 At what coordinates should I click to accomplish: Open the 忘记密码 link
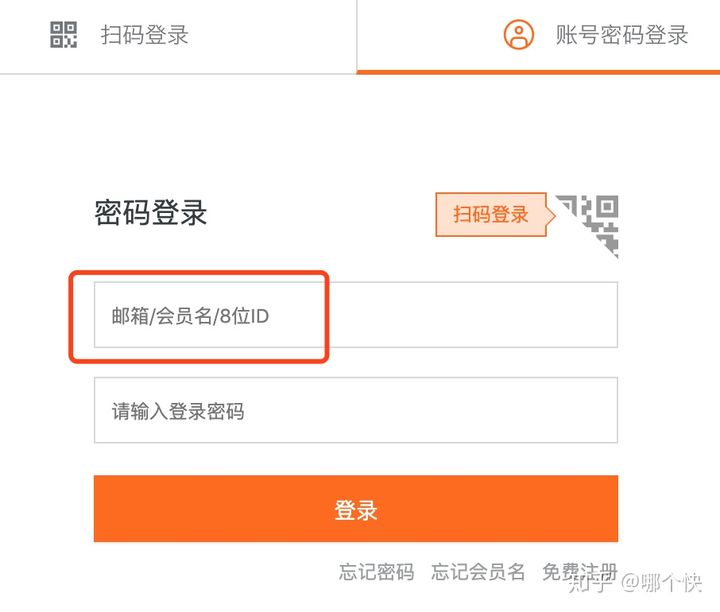click(377, 572)
